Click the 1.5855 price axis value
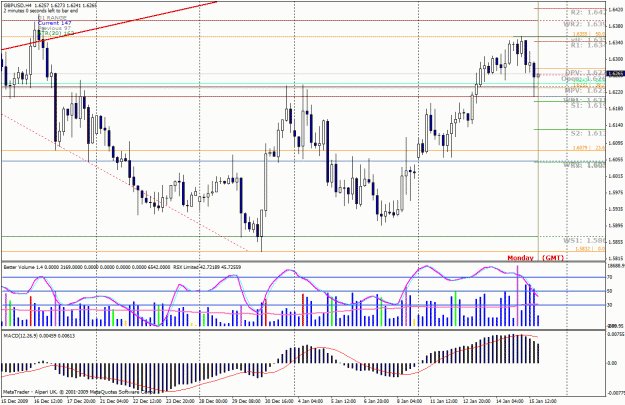 click(615, 242)
